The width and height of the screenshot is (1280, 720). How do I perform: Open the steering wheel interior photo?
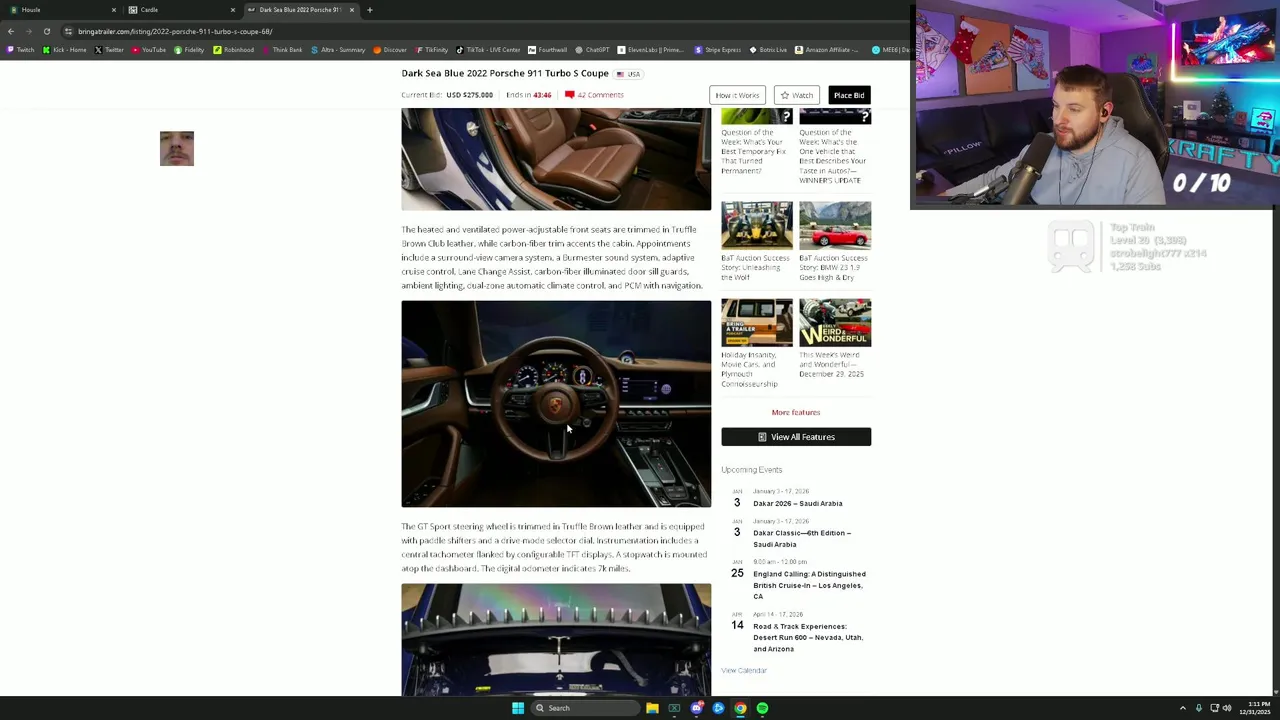point(556,404)
